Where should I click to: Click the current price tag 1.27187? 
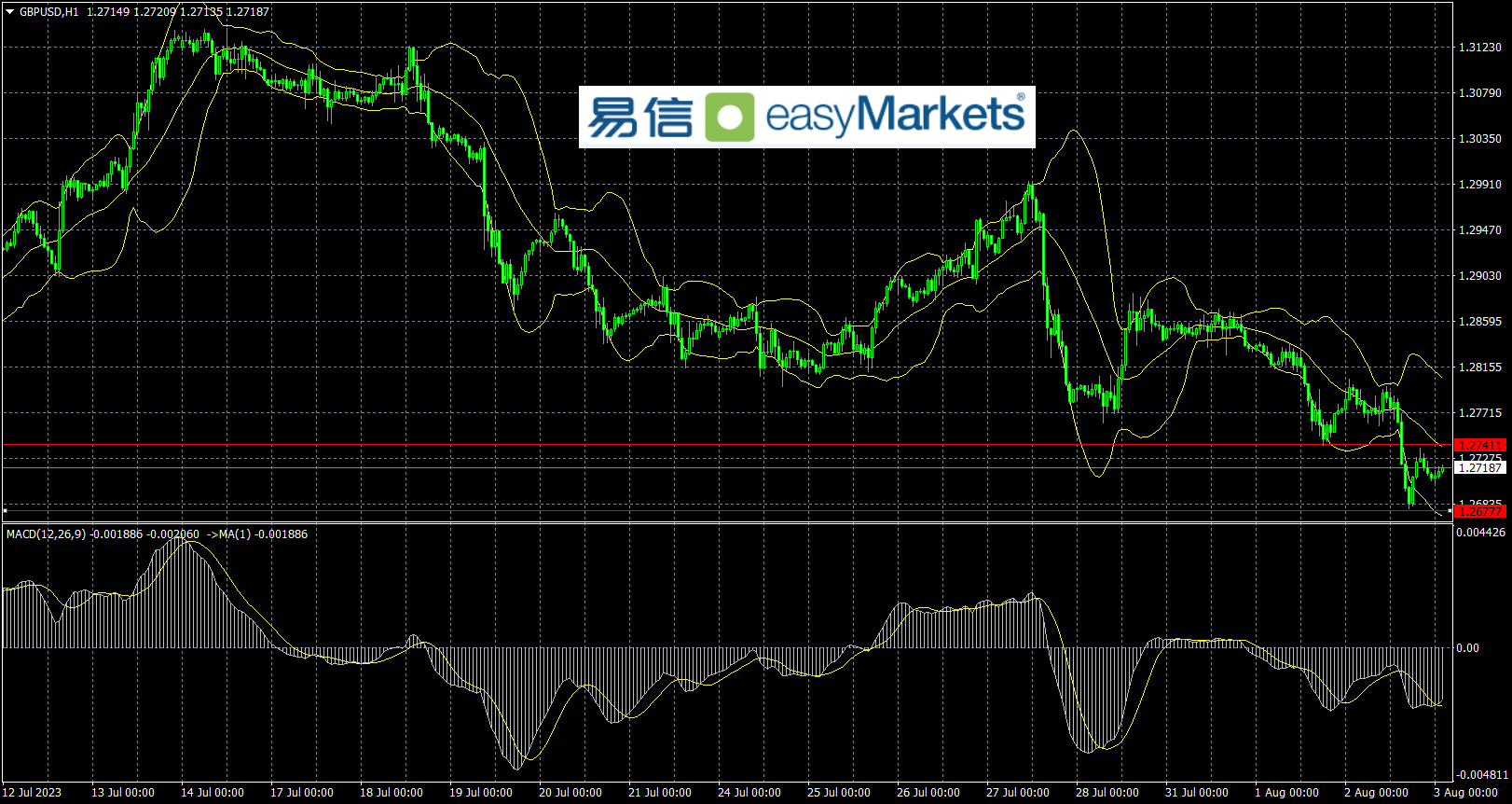[1480, 468]
